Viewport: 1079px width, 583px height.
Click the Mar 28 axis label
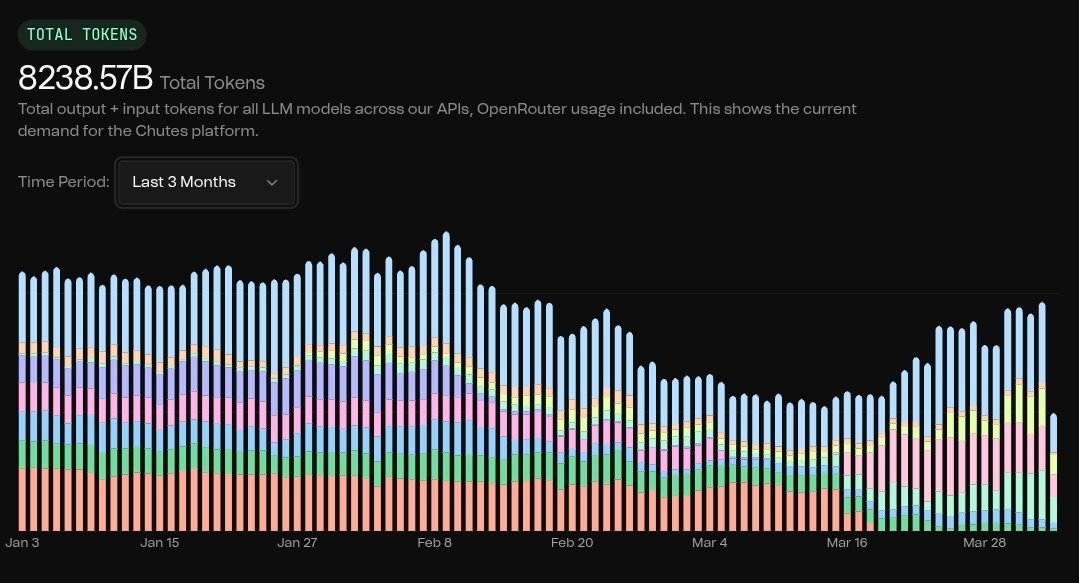(984, 542)
